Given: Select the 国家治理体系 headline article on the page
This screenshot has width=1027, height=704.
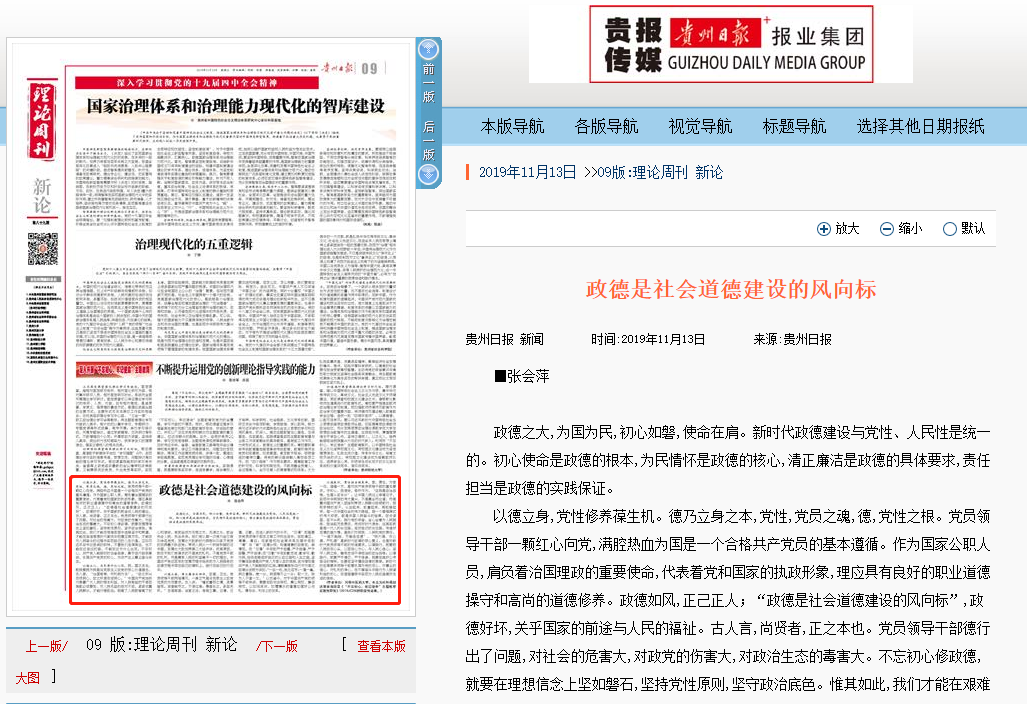Looking at the screenshot, I should 234,105.
